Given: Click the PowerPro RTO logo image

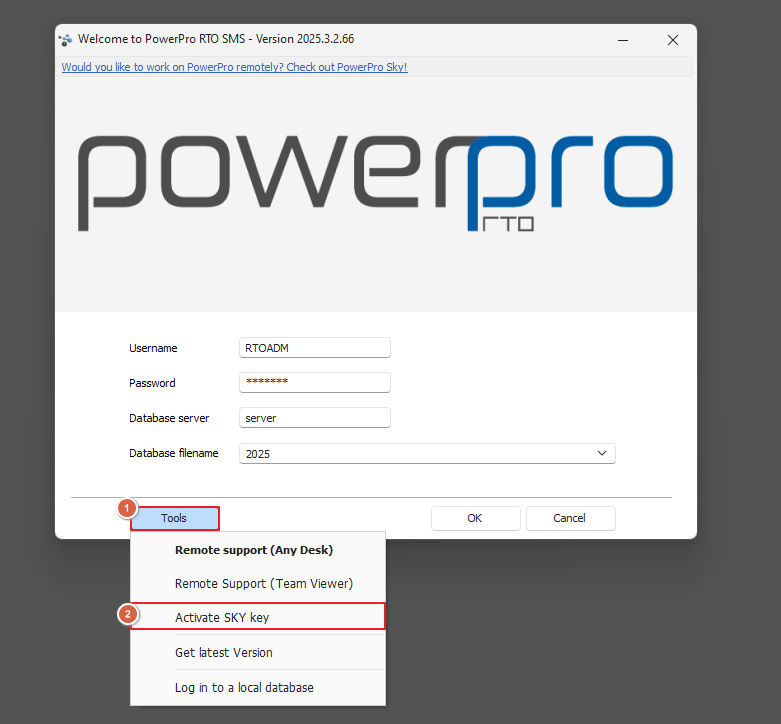Looking at the screenshot, I should point(375,183).
